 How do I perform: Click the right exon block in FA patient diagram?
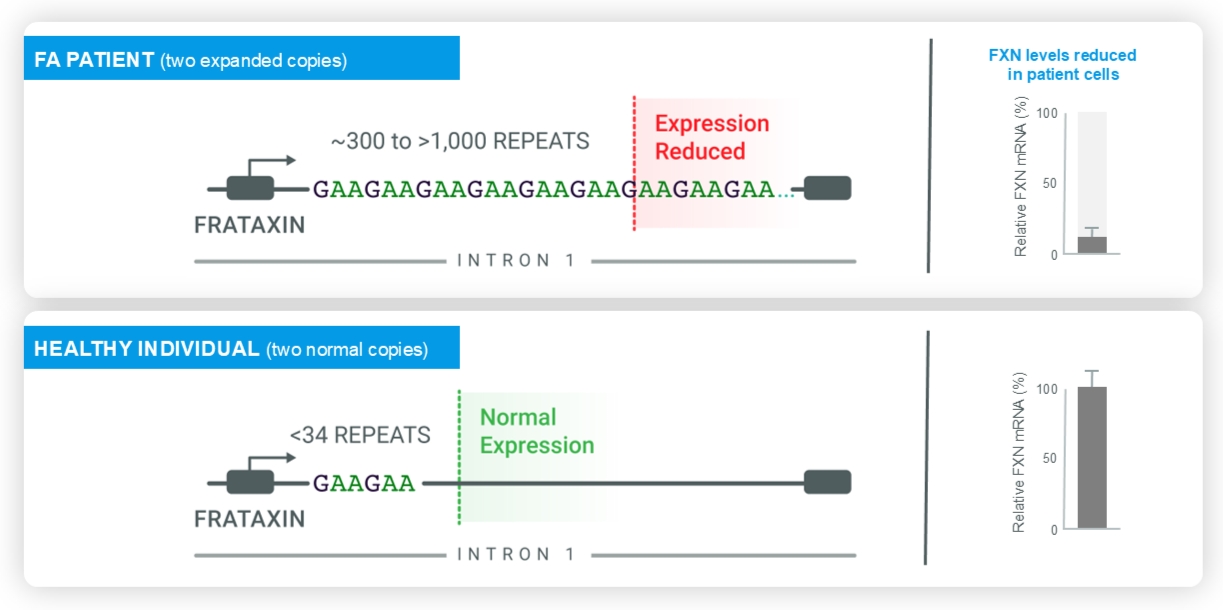(x=827, y=188)
